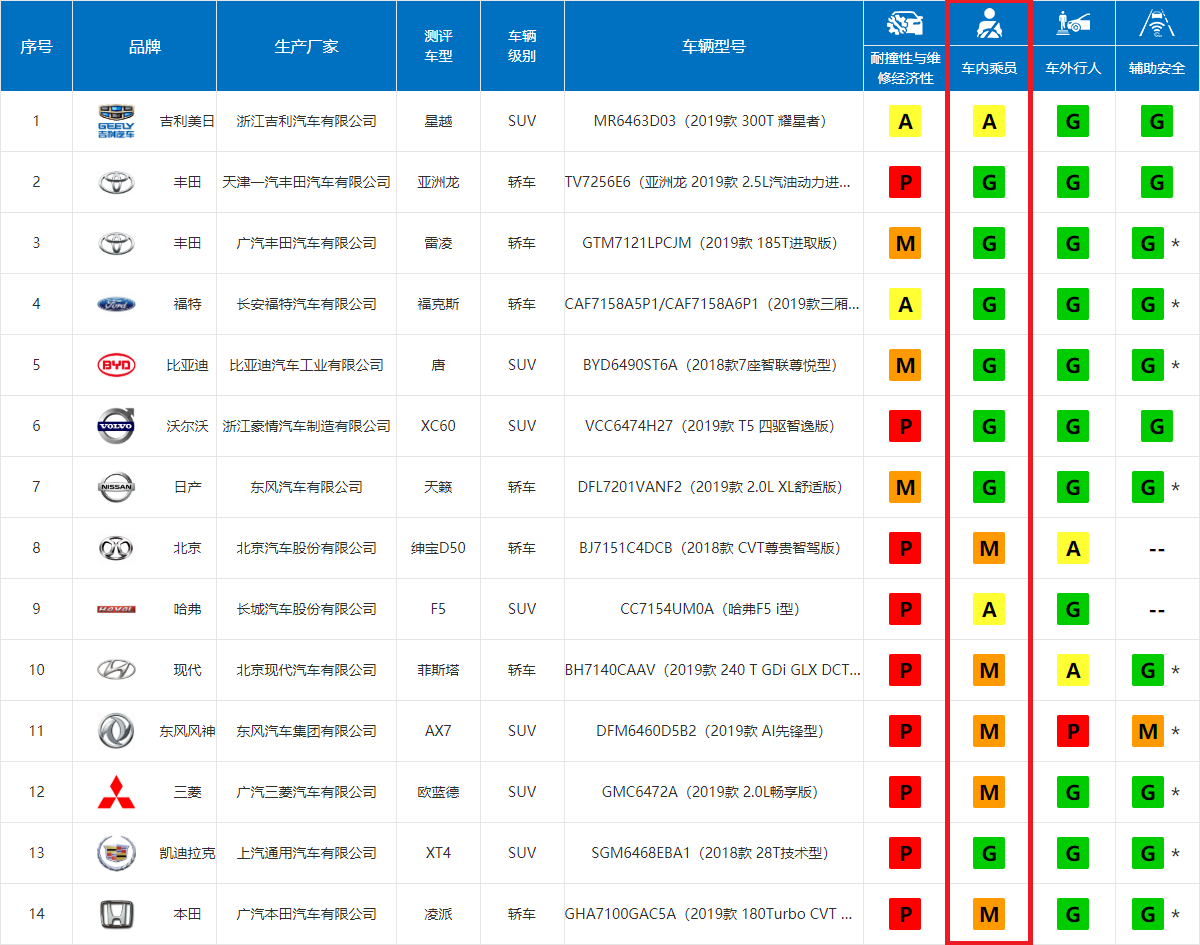Click manufacturer 长安福特汽车有限公司
1200x945 pixels.
(x=306, y=304)
